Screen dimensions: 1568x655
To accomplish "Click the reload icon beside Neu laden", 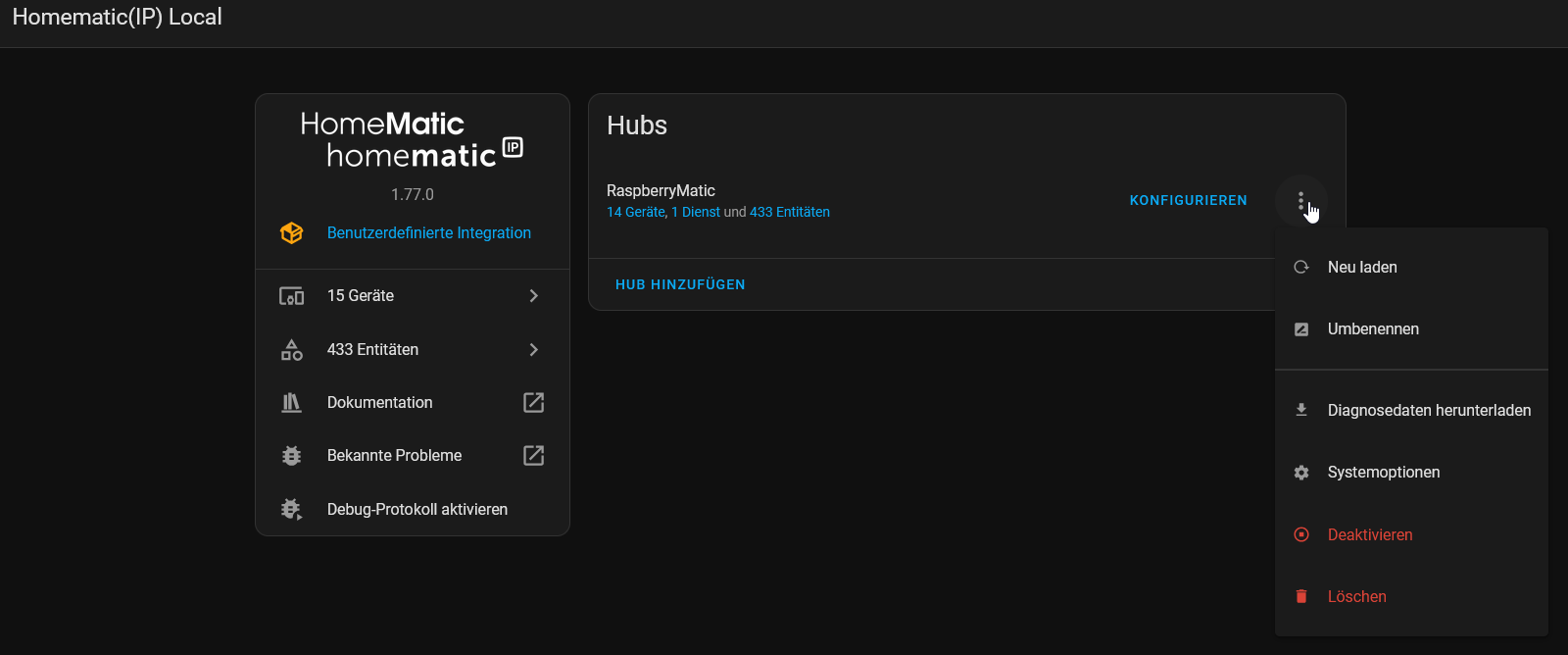I will 1301,267.
